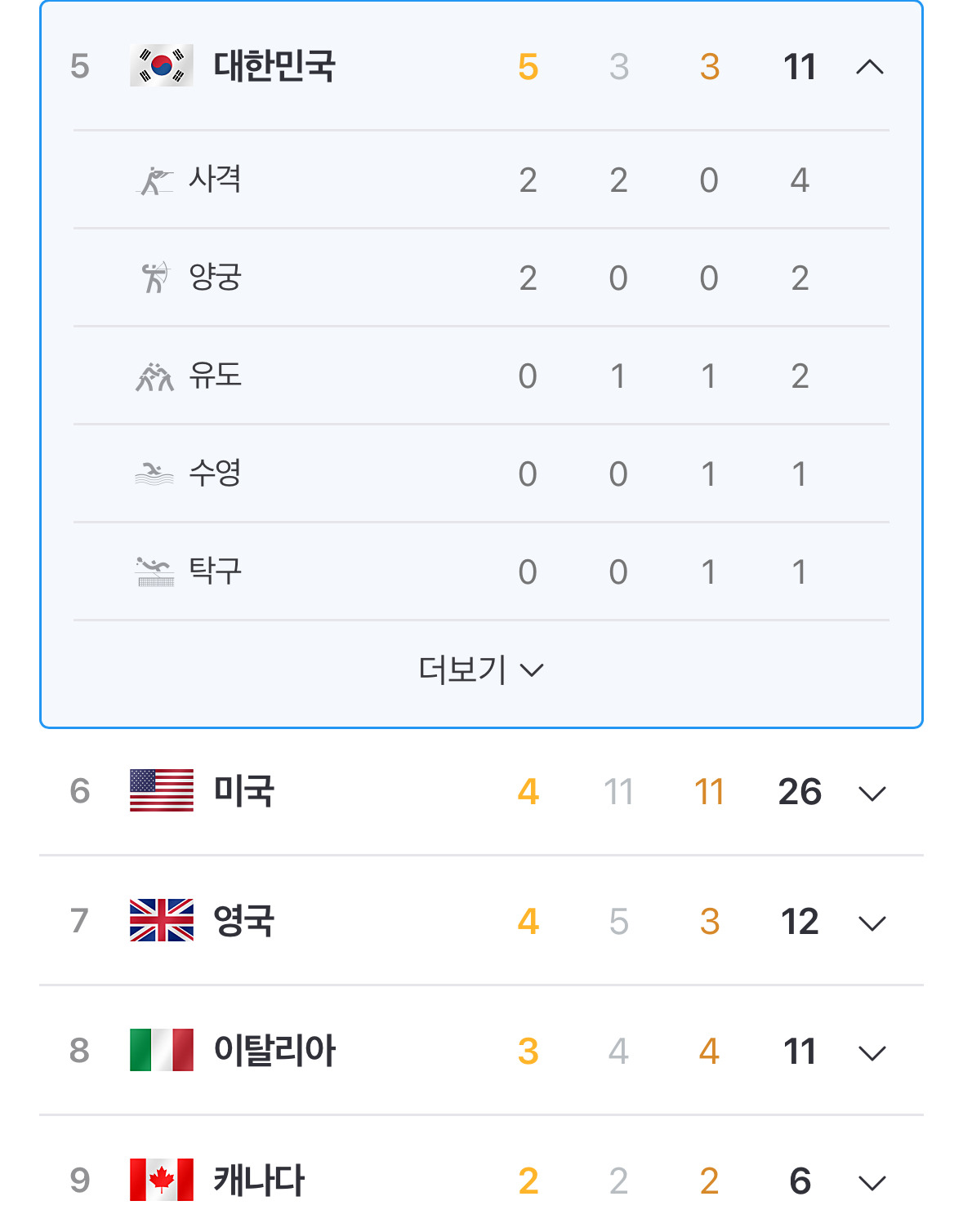Viewport: 963px width, 1232px height.
Task: Click the United States flag icon
Action: 162,790
